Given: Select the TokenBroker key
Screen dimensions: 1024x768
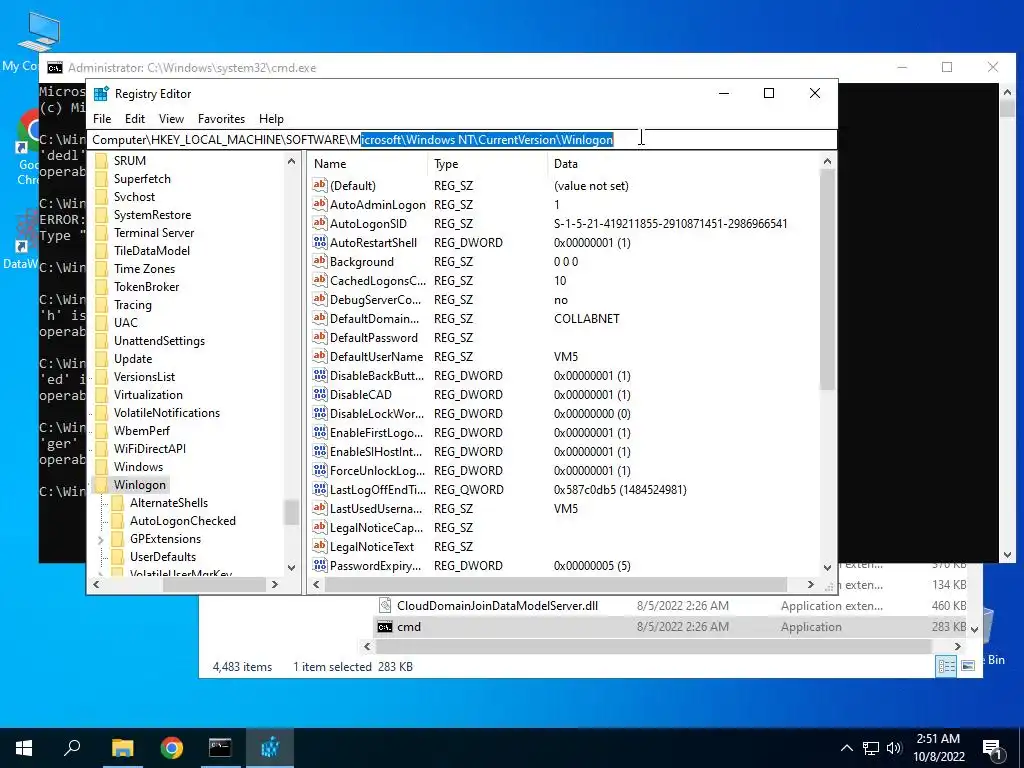Looking at the screenshot, I should (146, 287).
